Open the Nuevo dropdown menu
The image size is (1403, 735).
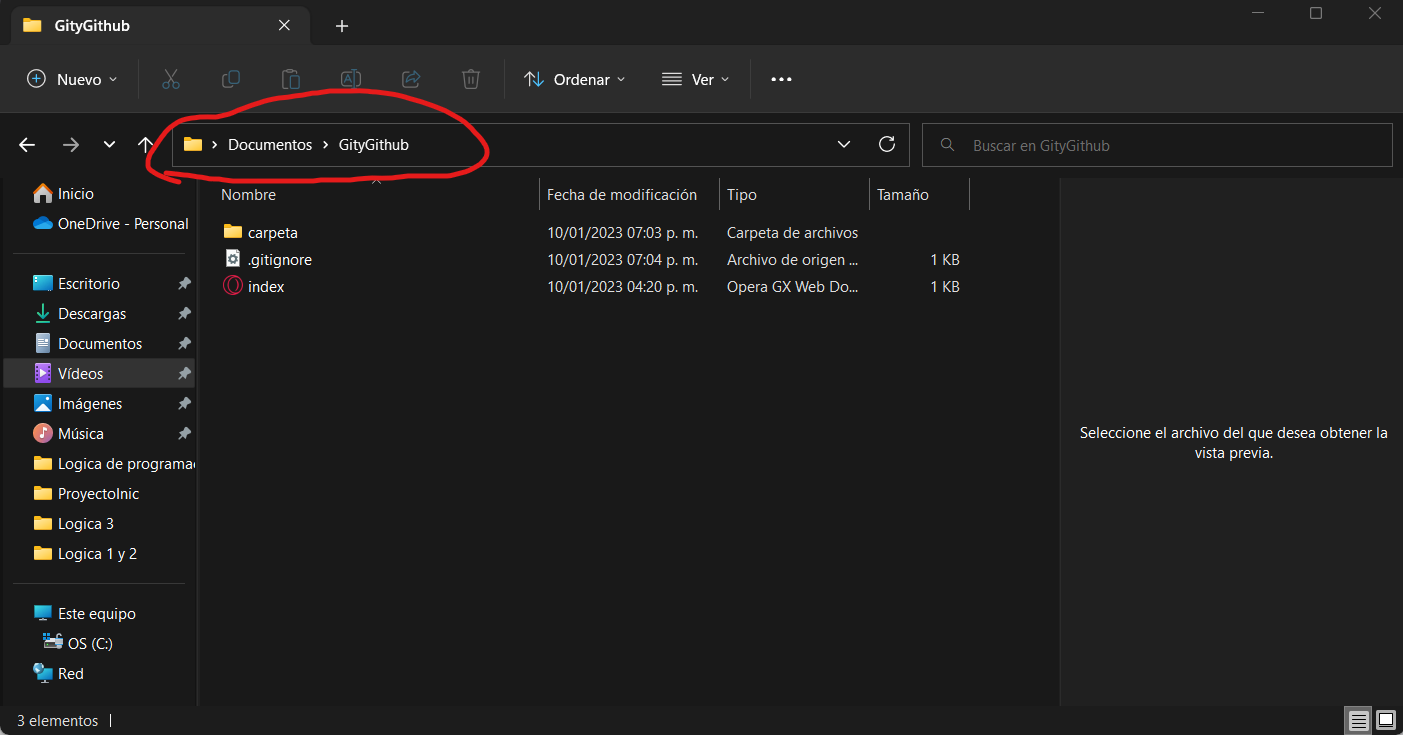pos(72,79)
